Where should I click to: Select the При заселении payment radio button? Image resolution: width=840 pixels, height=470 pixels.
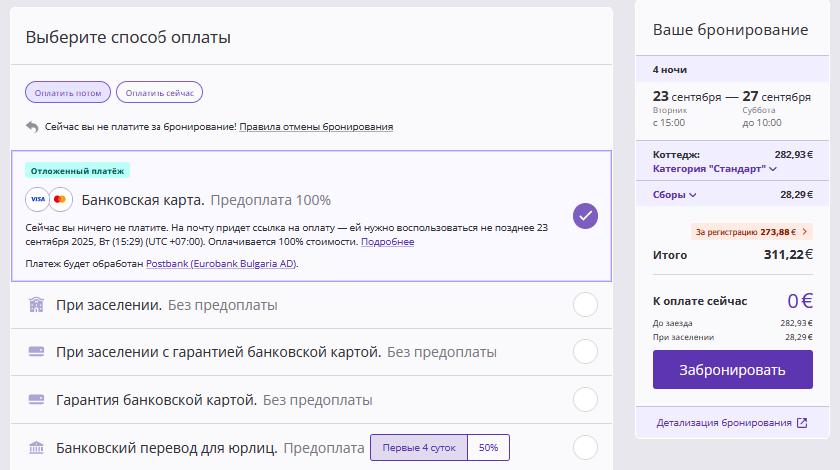coord(585,304)
